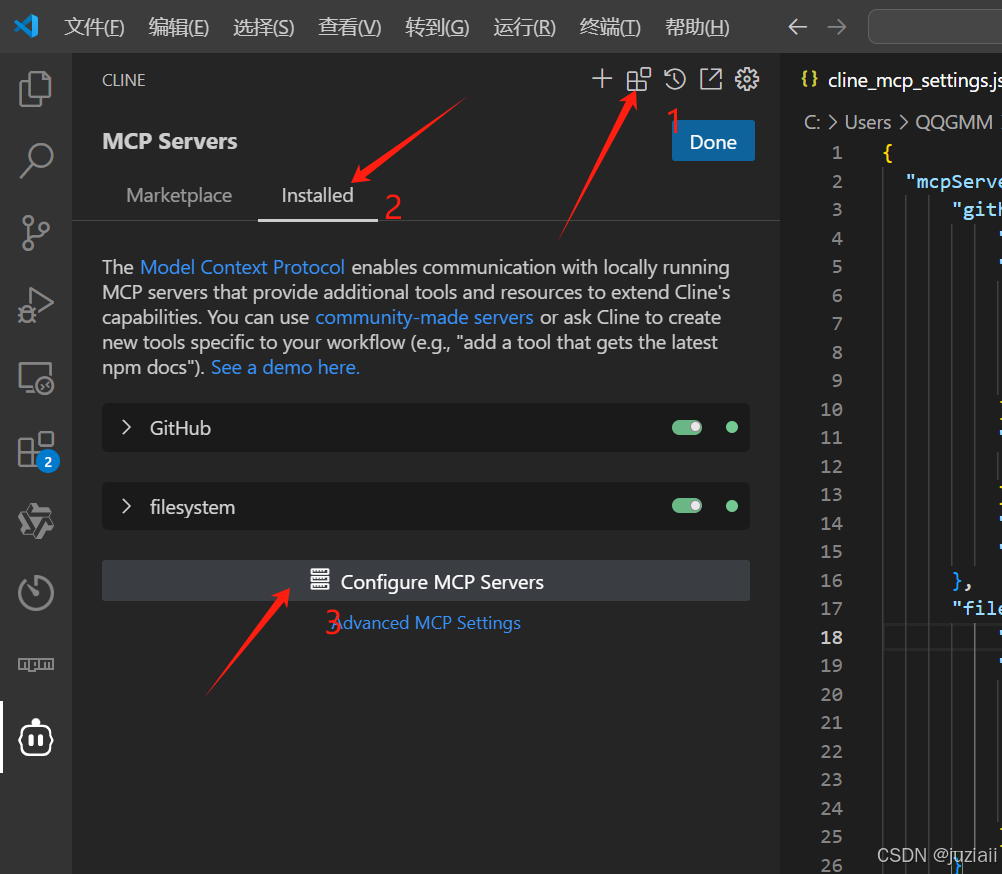
Task: Toggle the GitHub server switch
Action: pos(687,427)
